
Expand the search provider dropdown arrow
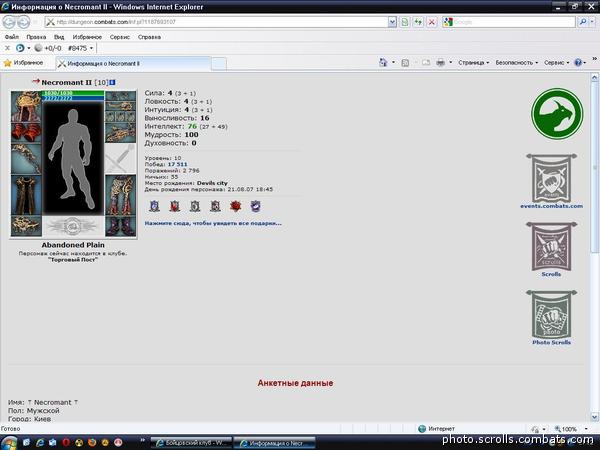pyautogui.click(x=592, y=22)
